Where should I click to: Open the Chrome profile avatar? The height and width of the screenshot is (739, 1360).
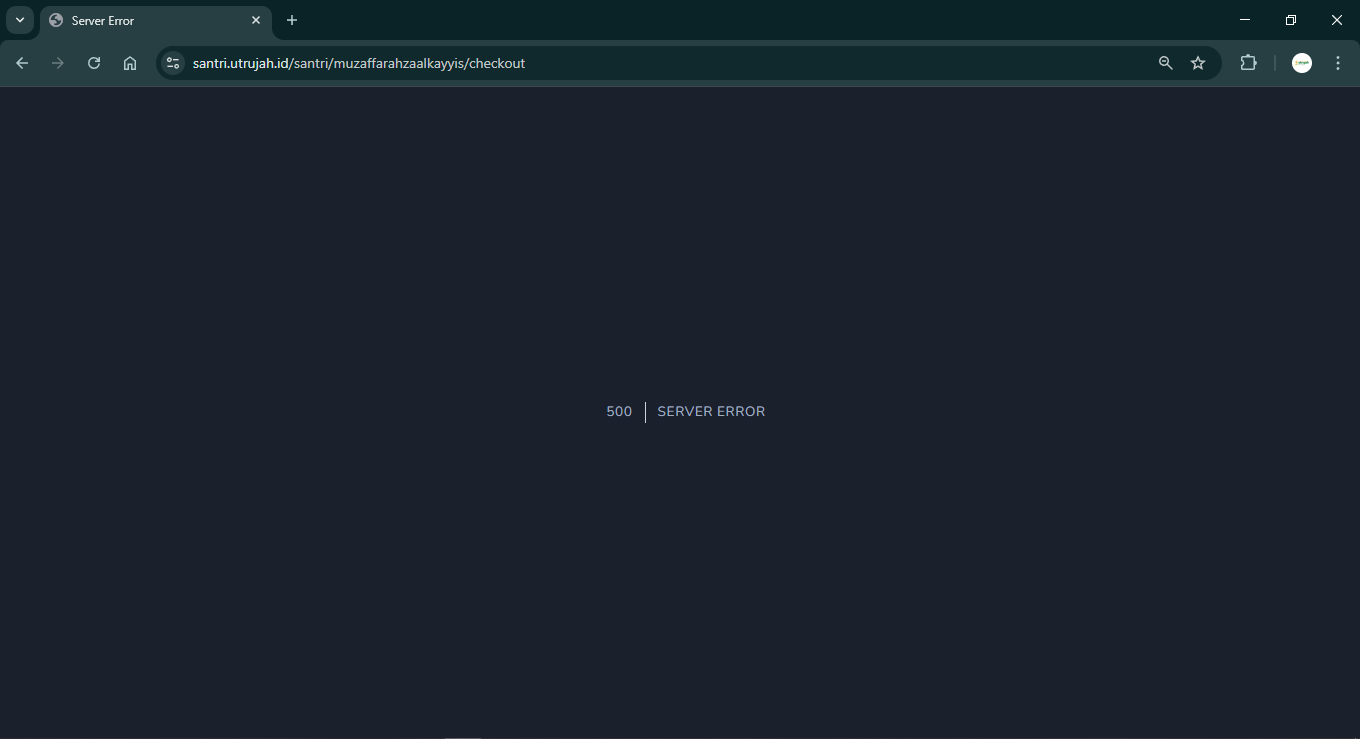[1302, 63]
